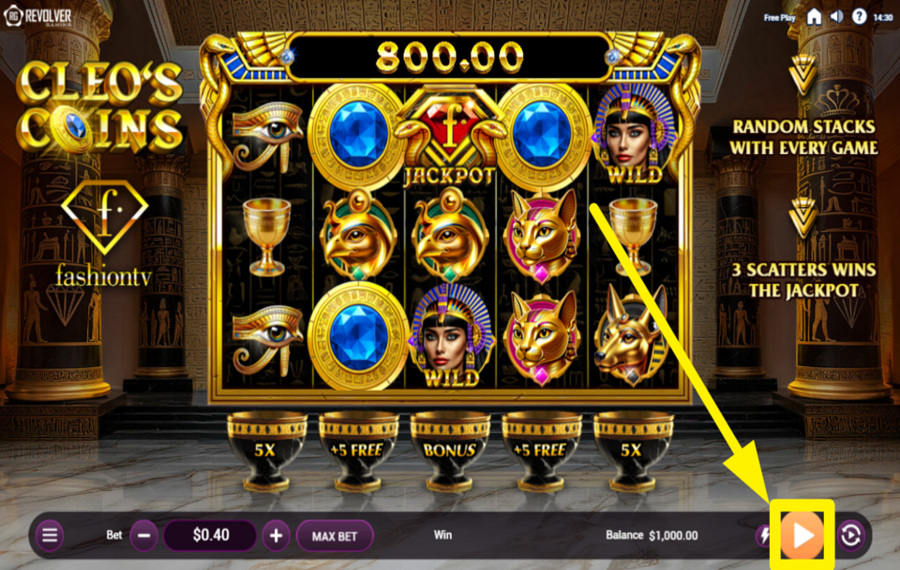This screenshot has height=570, width=900.
Task: Mute sound with the speaker icon
Action: [837, 17]
